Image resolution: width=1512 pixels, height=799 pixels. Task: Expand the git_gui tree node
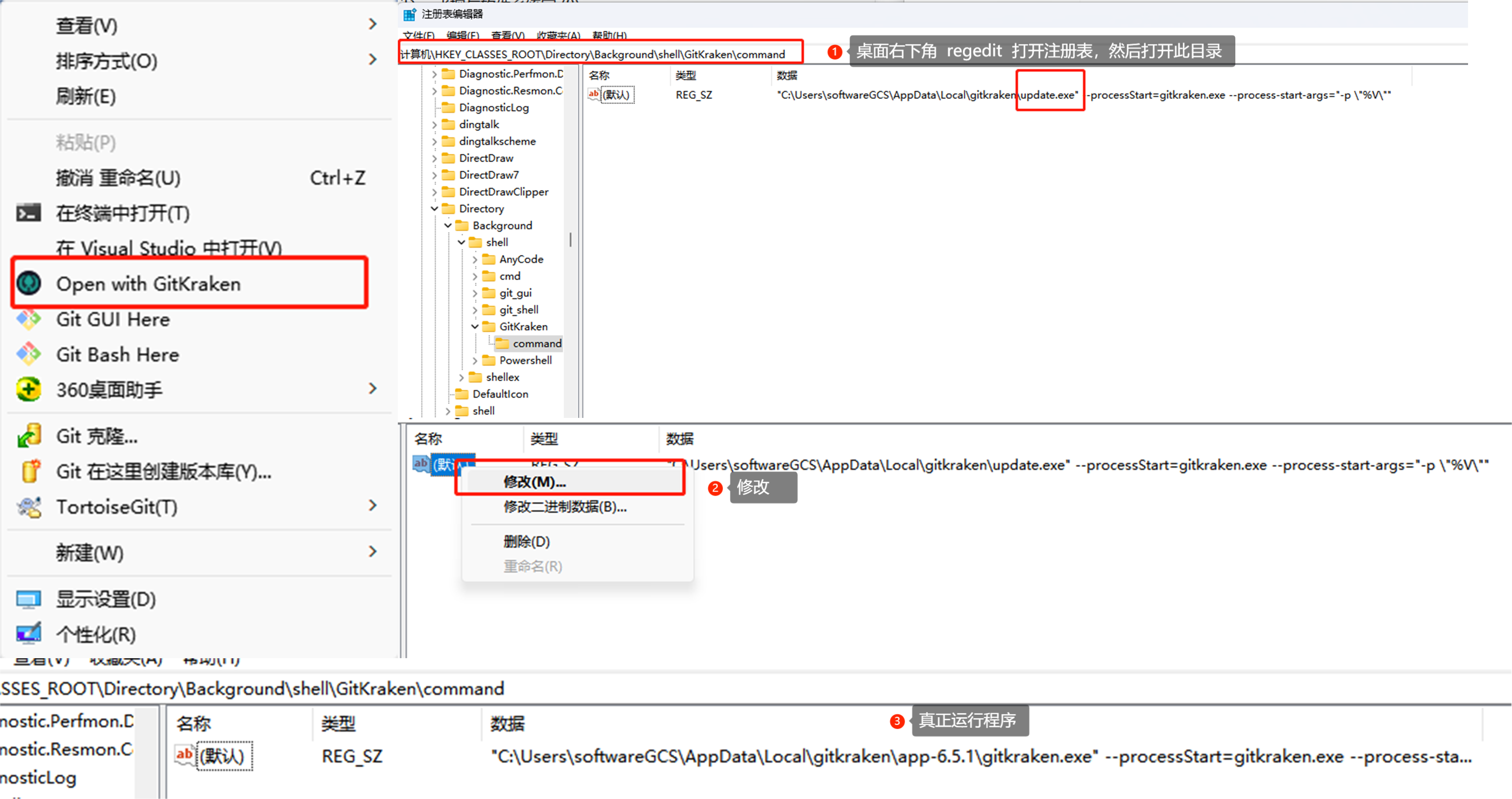(x=475, y=293)
